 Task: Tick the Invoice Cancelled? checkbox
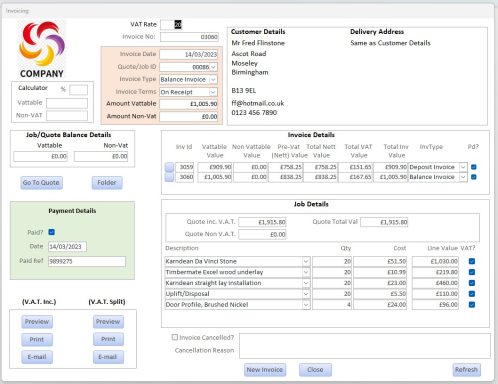[x=175, y=337]
